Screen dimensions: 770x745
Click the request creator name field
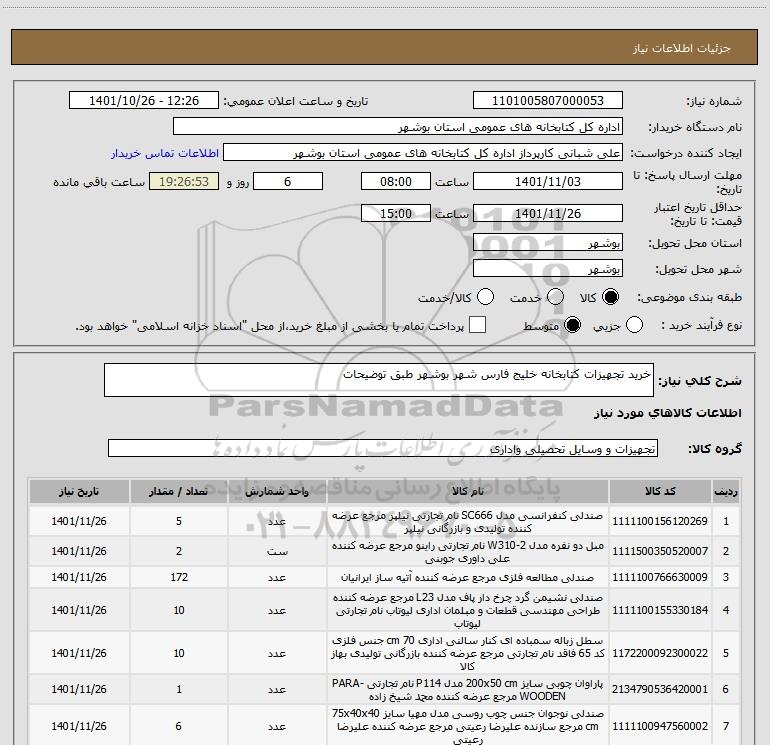pos(423,153)
